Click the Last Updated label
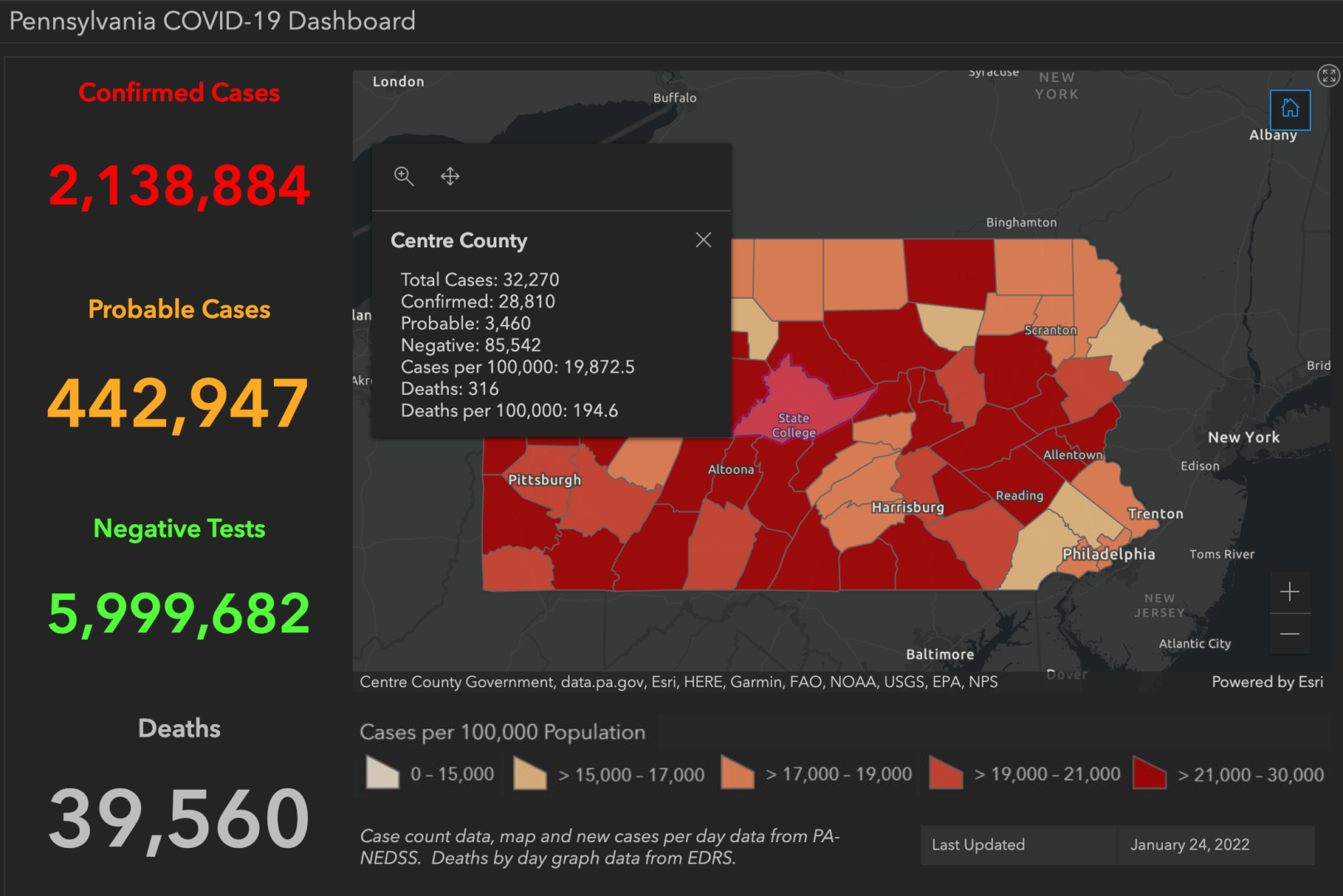 (x=978, y=845)
